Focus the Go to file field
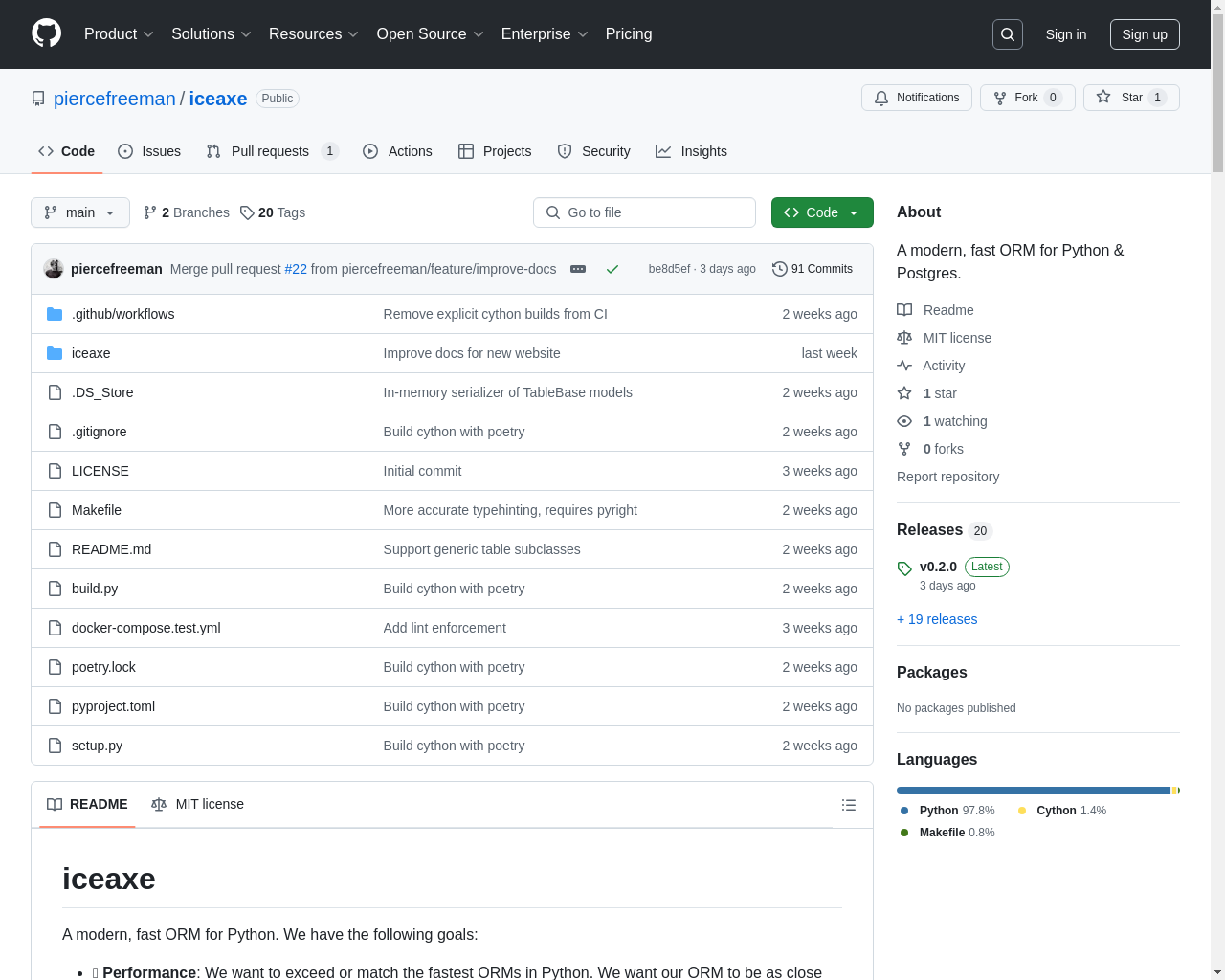The height and width of the screenshot is (980, 1225). pyautogui.click(x=644, y=212)
